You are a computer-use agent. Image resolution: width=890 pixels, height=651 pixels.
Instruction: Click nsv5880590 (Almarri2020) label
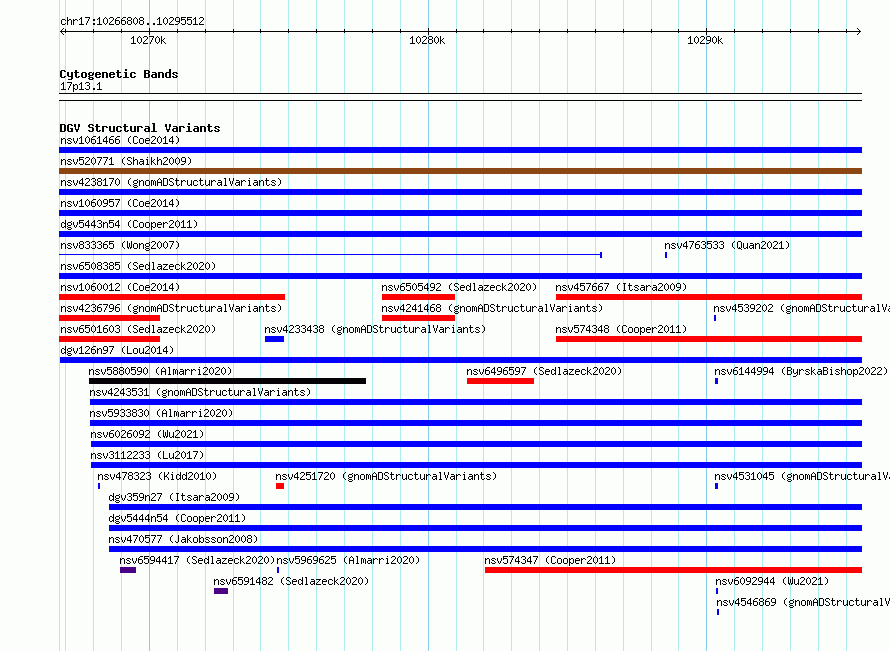(160, 371)
